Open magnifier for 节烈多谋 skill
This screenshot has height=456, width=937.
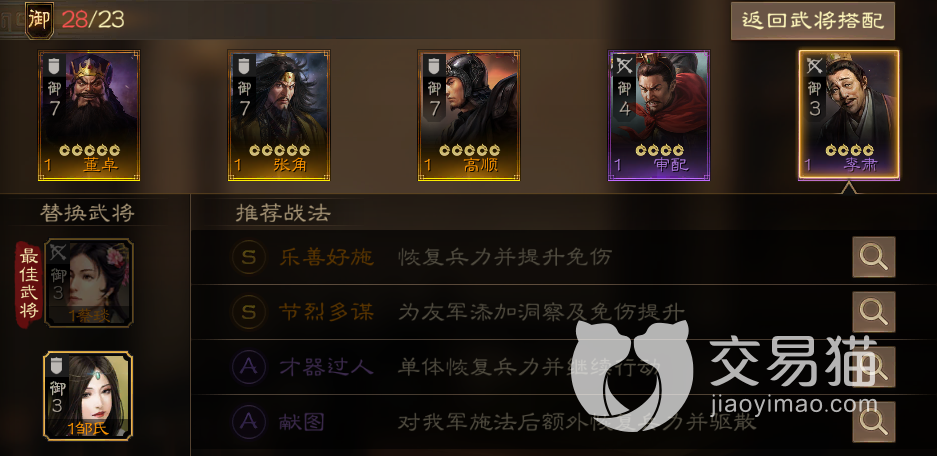click(x=873, y=312)
